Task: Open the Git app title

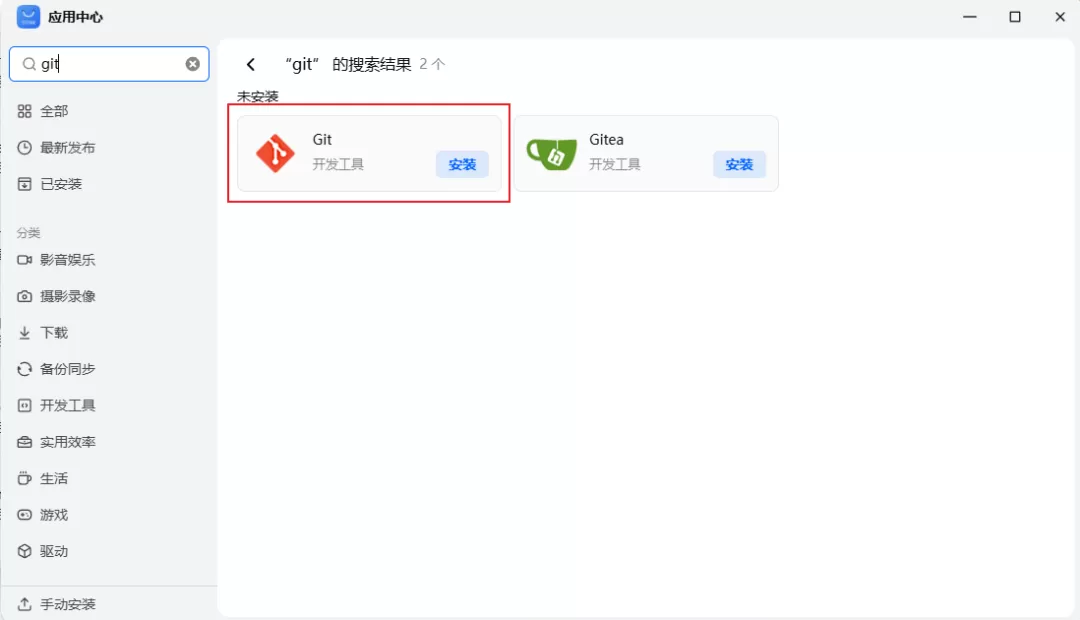Action: tap(322, 140)
